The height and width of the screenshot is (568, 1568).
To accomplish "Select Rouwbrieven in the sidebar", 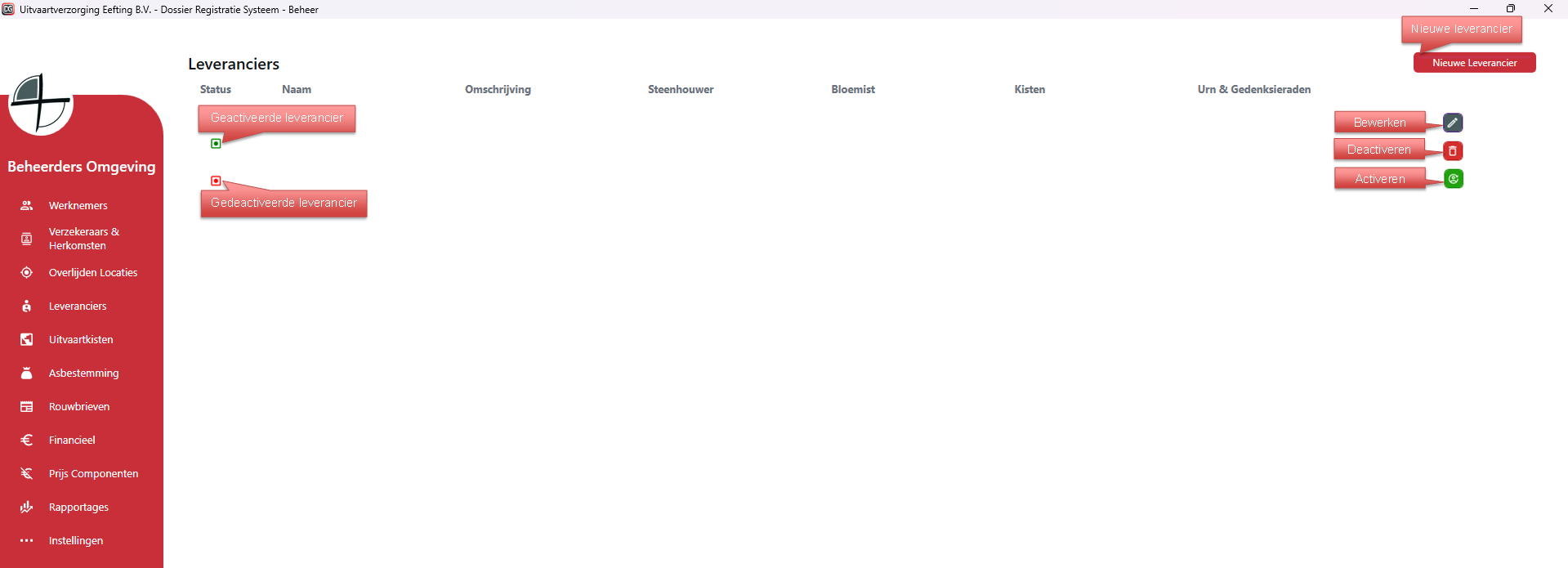I will click(79, 406).
